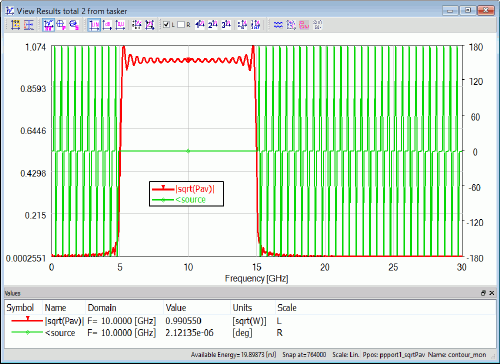Click the Name column header

[x=55, y=308]
